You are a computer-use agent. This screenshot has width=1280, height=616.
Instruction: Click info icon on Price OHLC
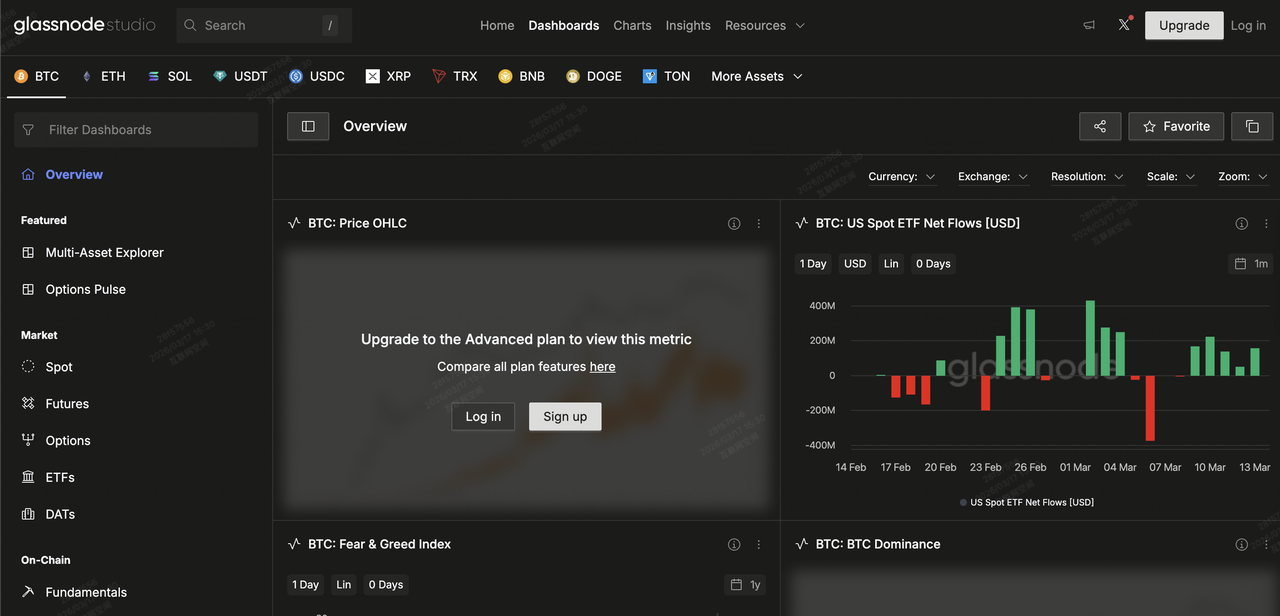(734, 224)
